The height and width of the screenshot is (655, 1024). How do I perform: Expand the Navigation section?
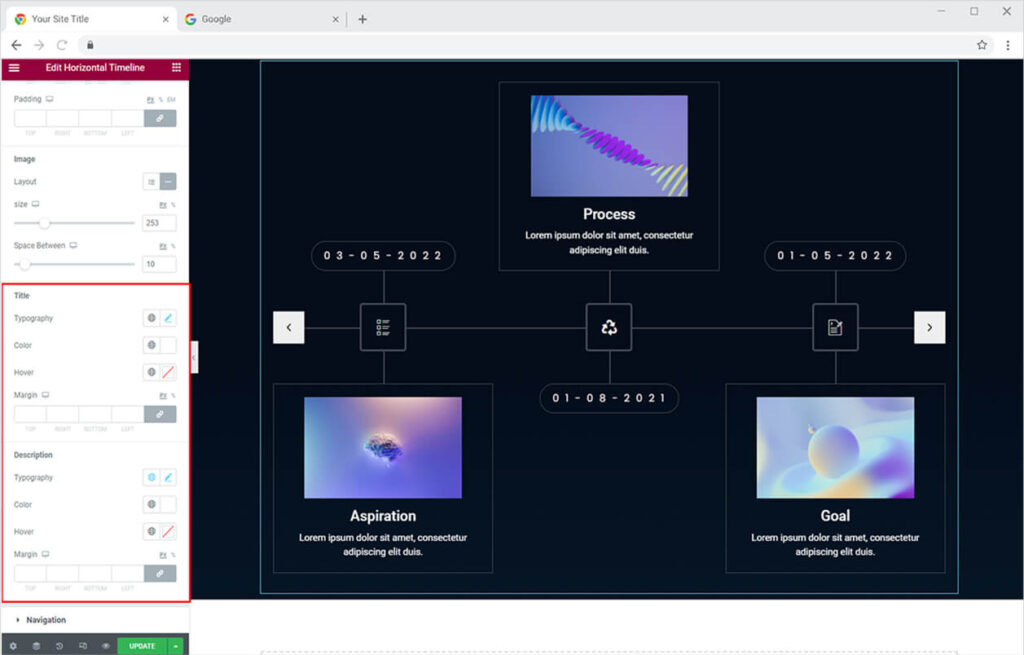[x=45, y=620]
